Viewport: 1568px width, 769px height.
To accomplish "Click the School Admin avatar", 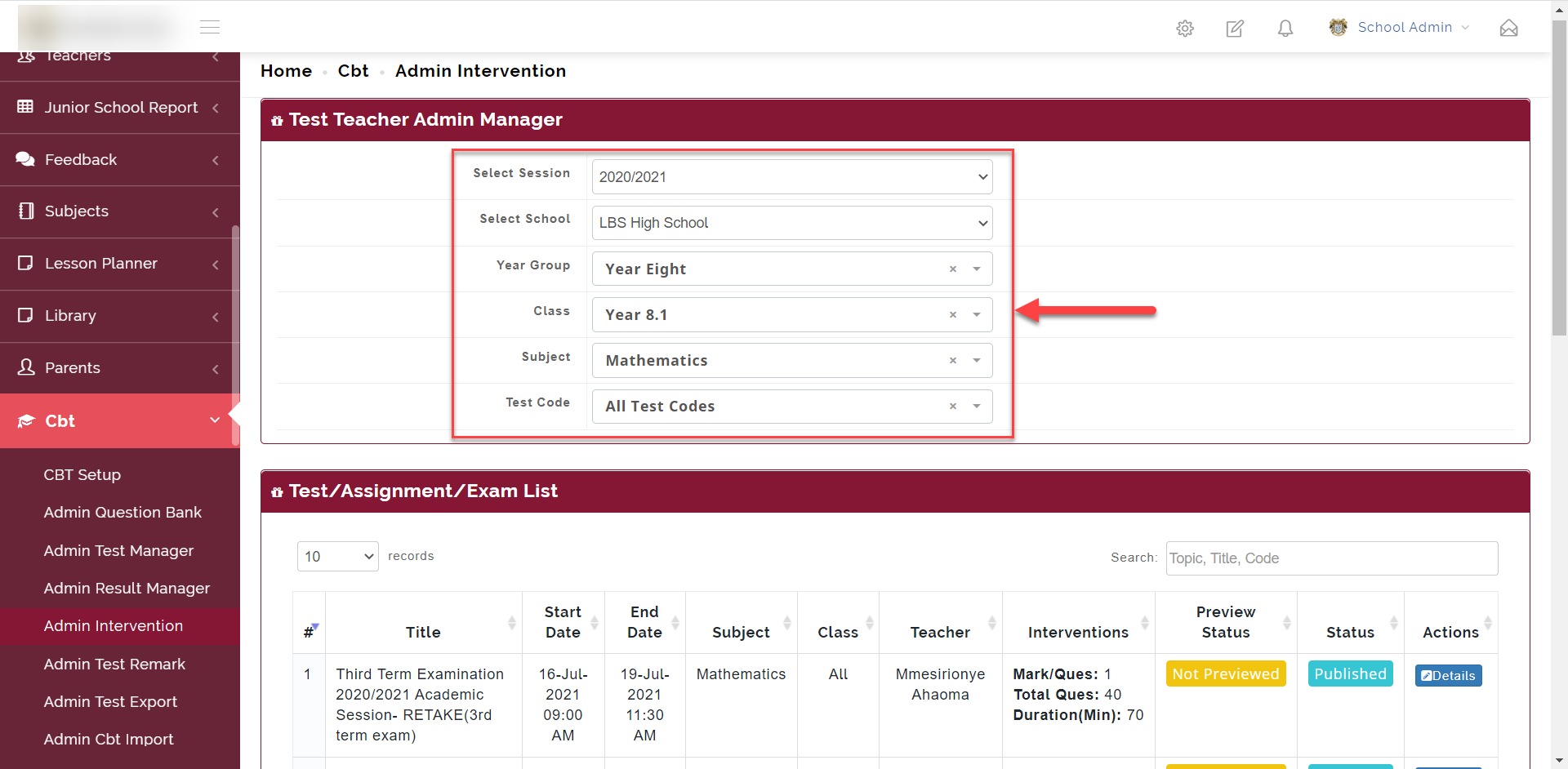I will click(1338, 27).
